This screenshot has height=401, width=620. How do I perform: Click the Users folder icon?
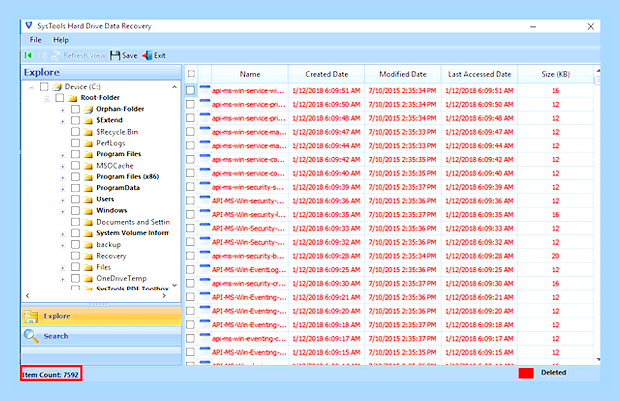tap(88, 199)
